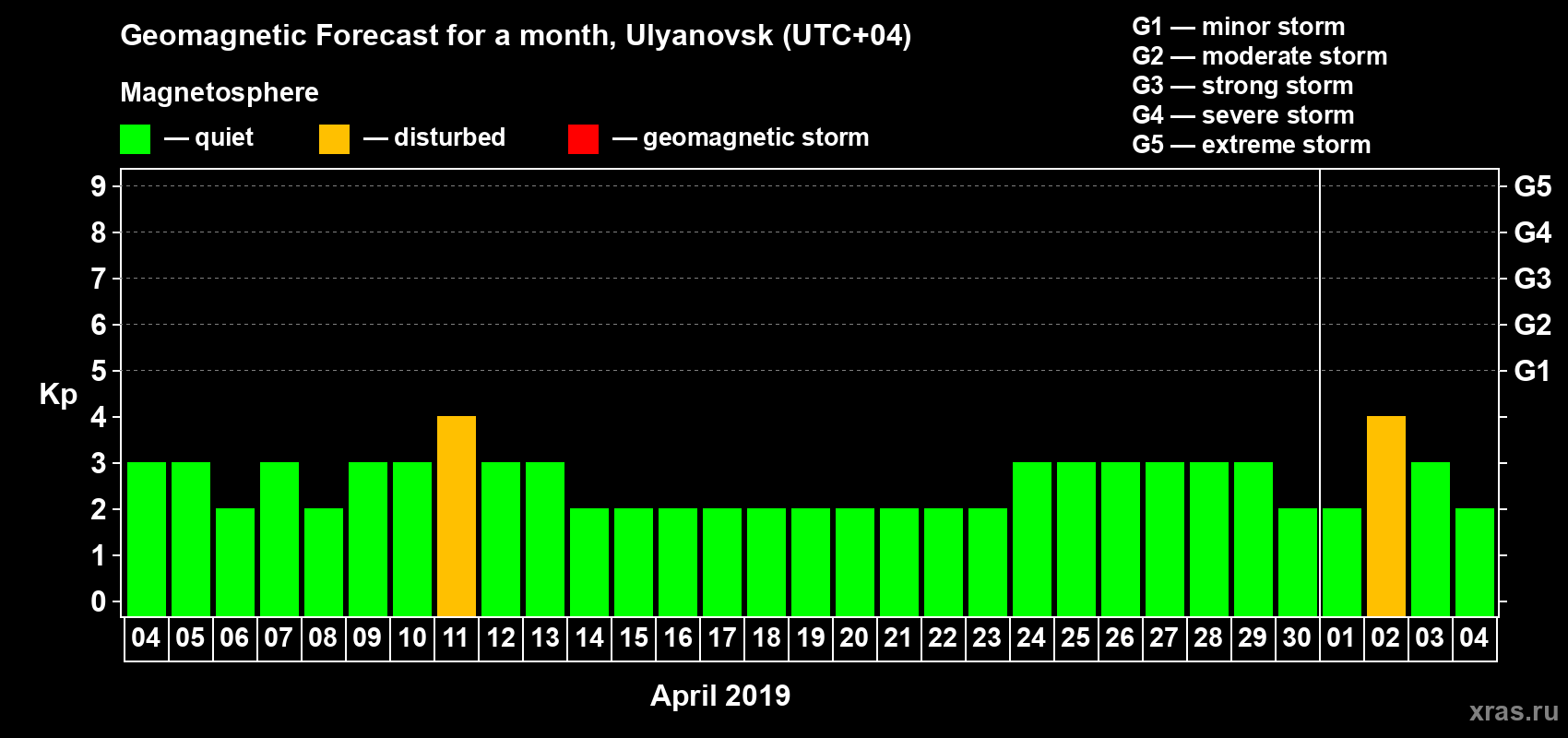Select the orange bar above date 11
Viewport: 1568px width, 738px height.
click(457, 517)
